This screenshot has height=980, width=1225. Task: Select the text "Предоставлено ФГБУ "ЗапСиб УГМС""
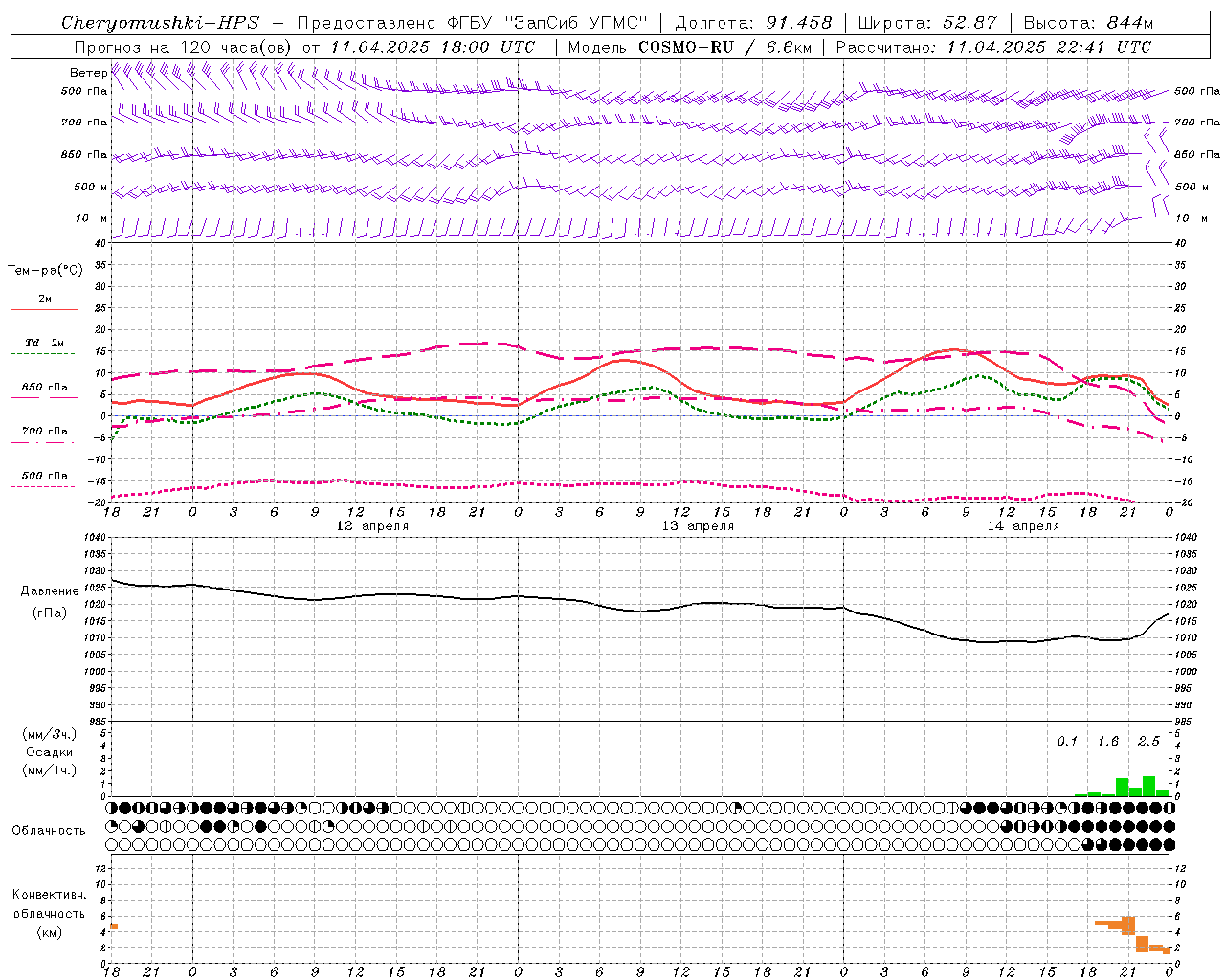click(x=473, y=23)
